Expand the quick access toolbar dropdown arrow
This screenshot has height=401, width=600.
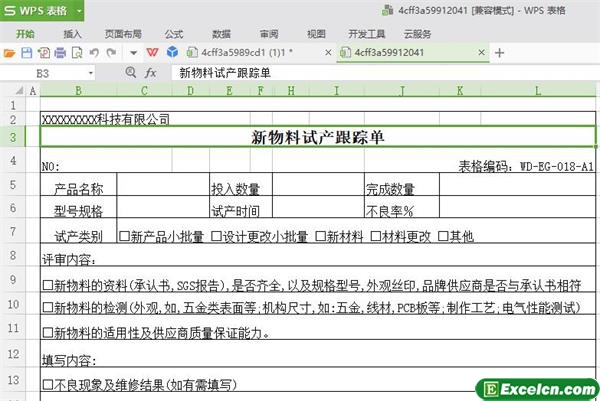(x=133, y=53)
